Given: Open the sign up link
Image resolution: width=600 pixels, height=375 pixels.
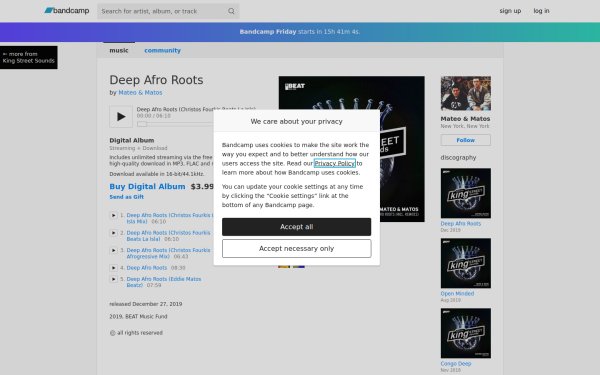Looking at the screenshot, I should coord(510,11).
